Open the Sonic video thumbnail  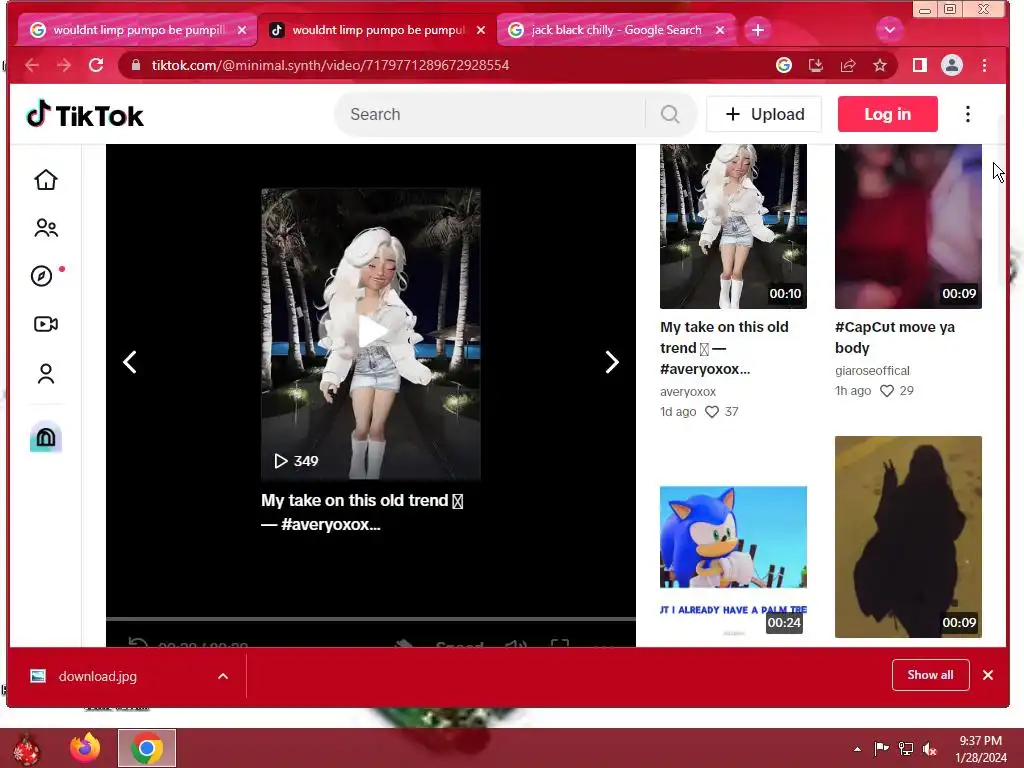click(x=733, y=562)
